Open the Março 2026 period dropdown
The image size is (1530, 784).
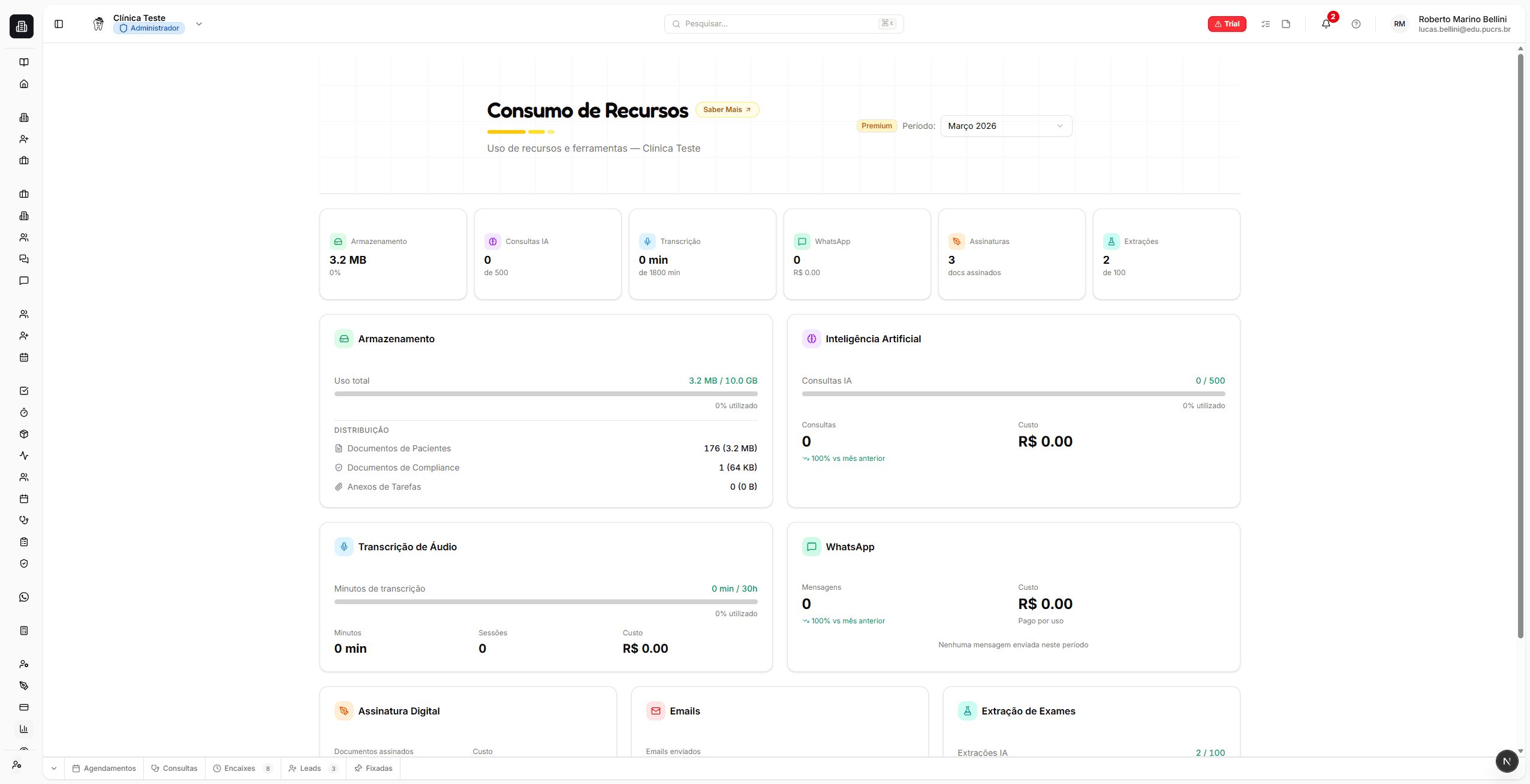[1005, 126]
